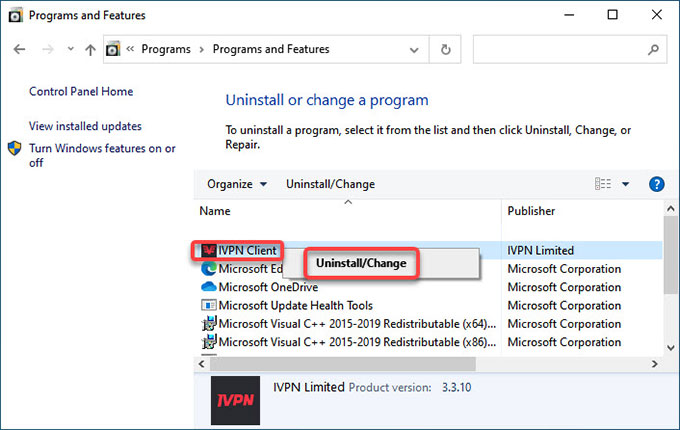
Task: Open the recent locations dropdown chevron
Action: (71, 49)
